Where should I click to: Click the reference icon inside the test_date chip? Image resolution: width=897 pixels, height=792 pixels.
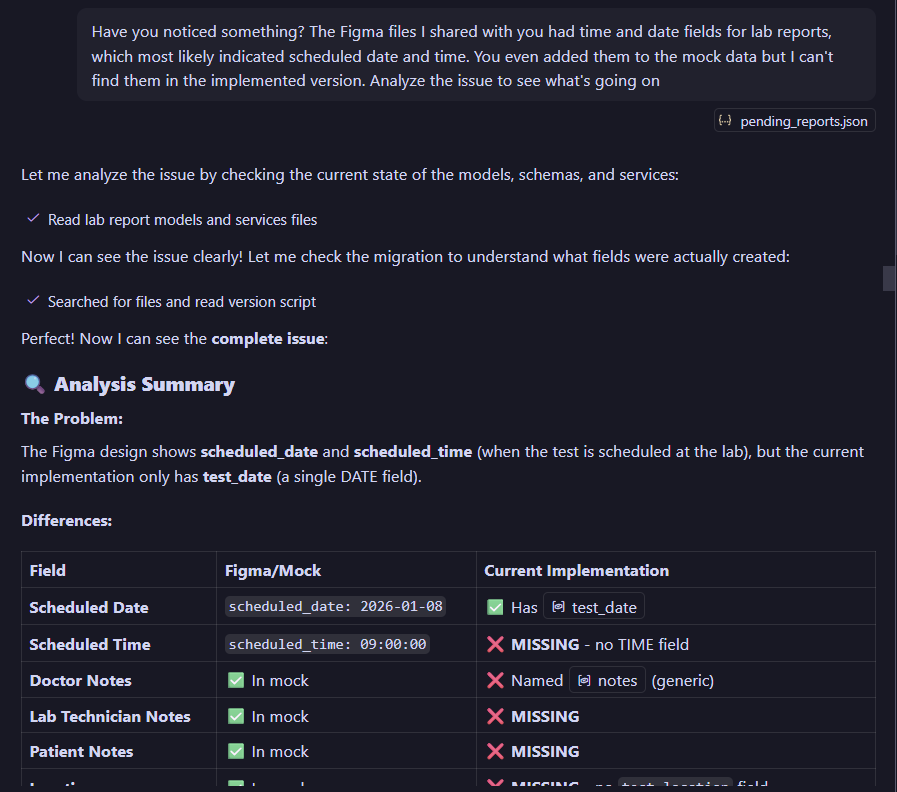558,605
